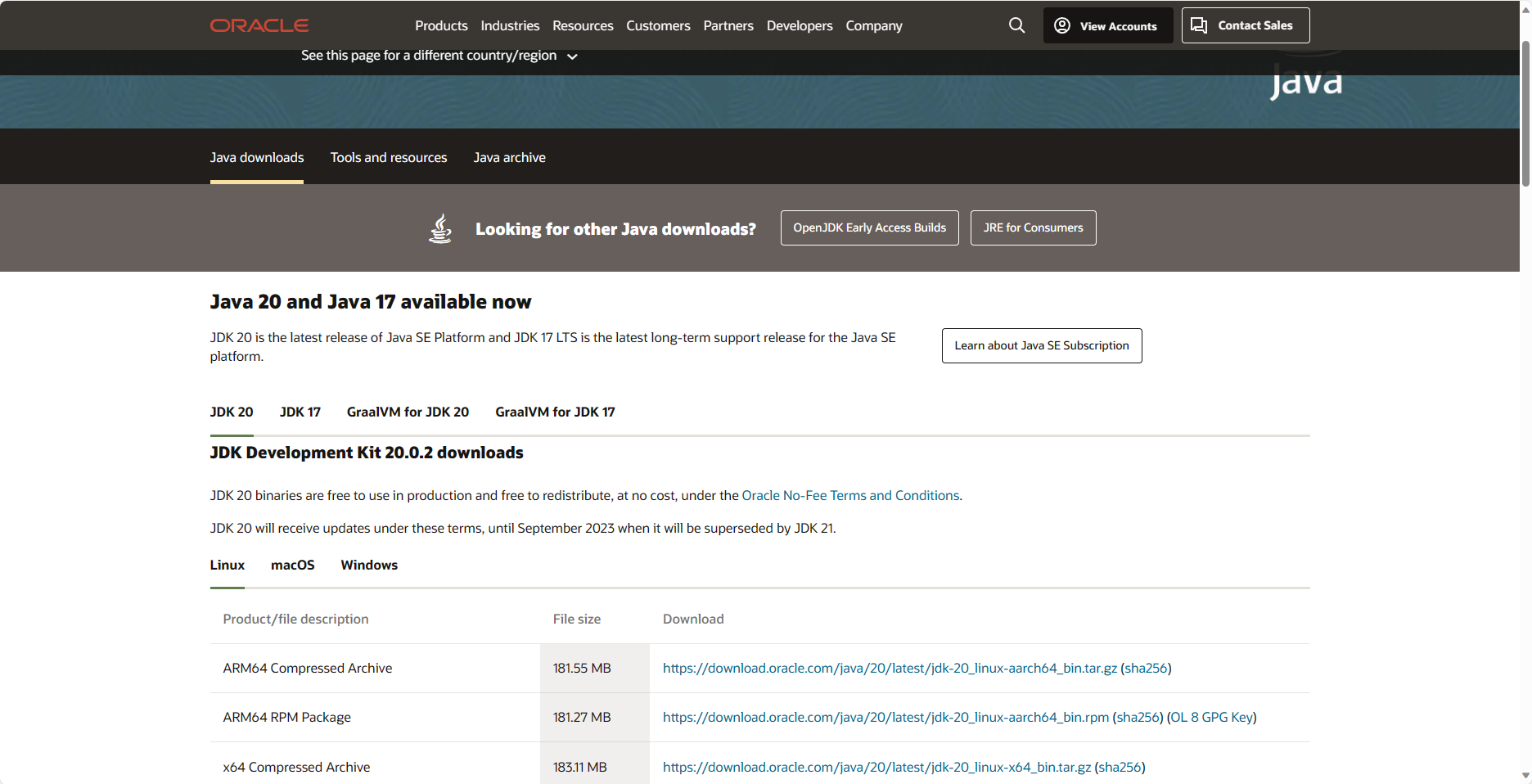Click the 'Download' column header
Image resolution: width=1532 pixels, height=784 pixels.
693,619
